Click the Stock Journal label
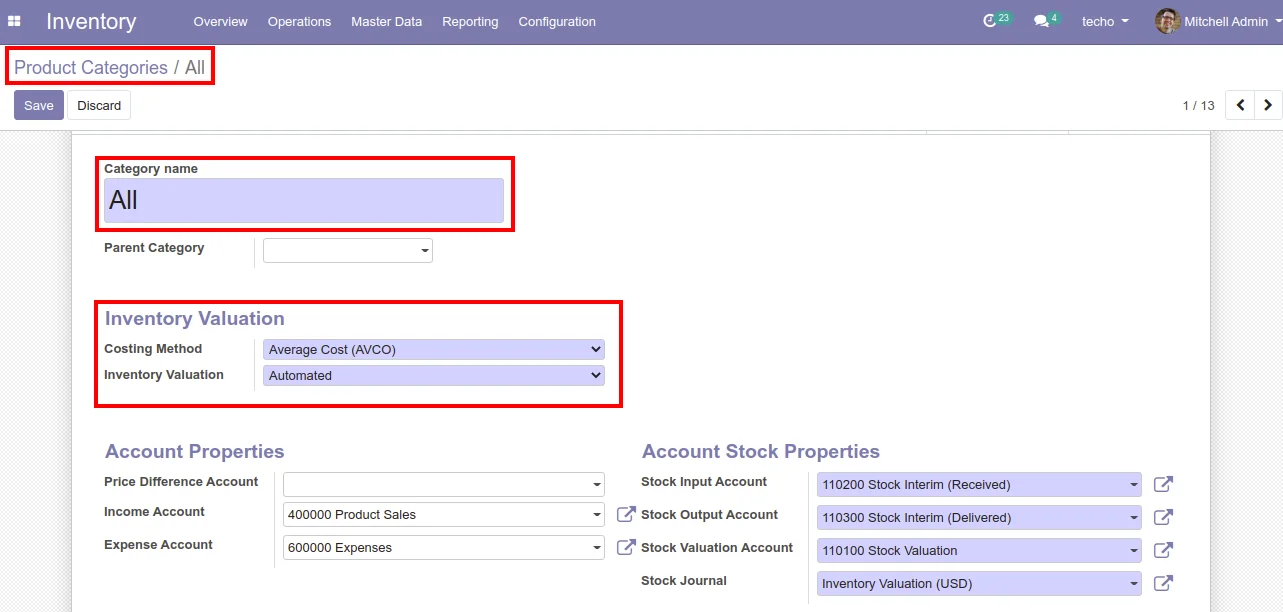The height and width of the screenshot is (612, 1283). pos(684,581)
